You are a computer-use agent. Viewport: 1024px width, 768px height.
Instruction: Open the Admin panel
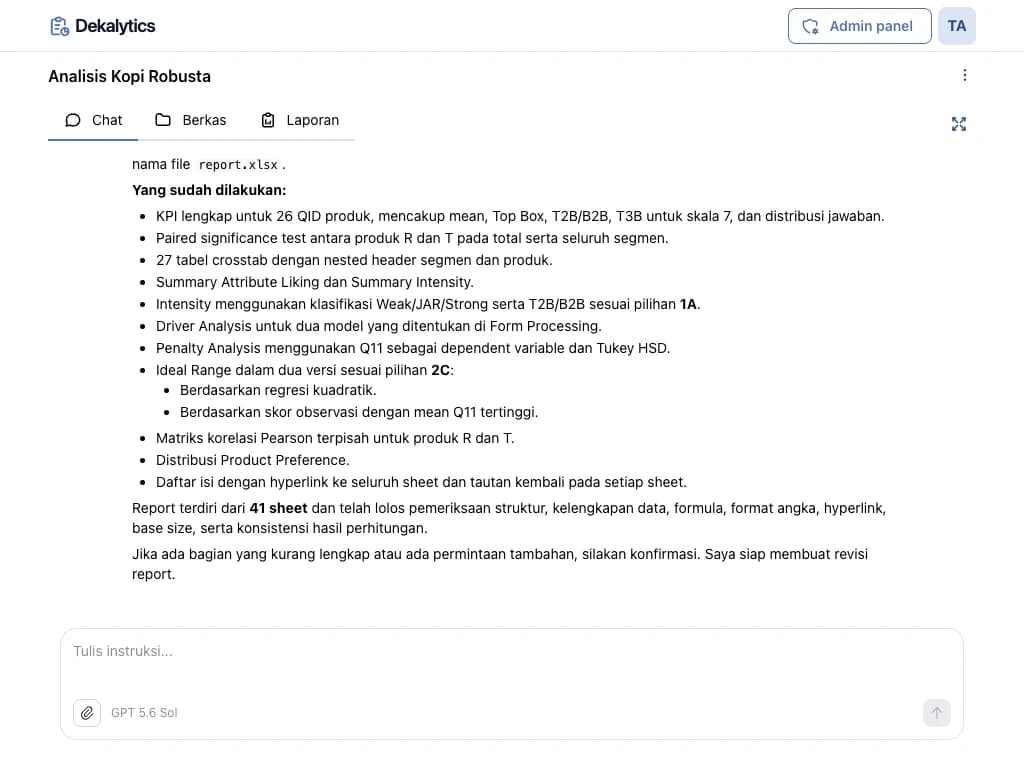point(859,26)
